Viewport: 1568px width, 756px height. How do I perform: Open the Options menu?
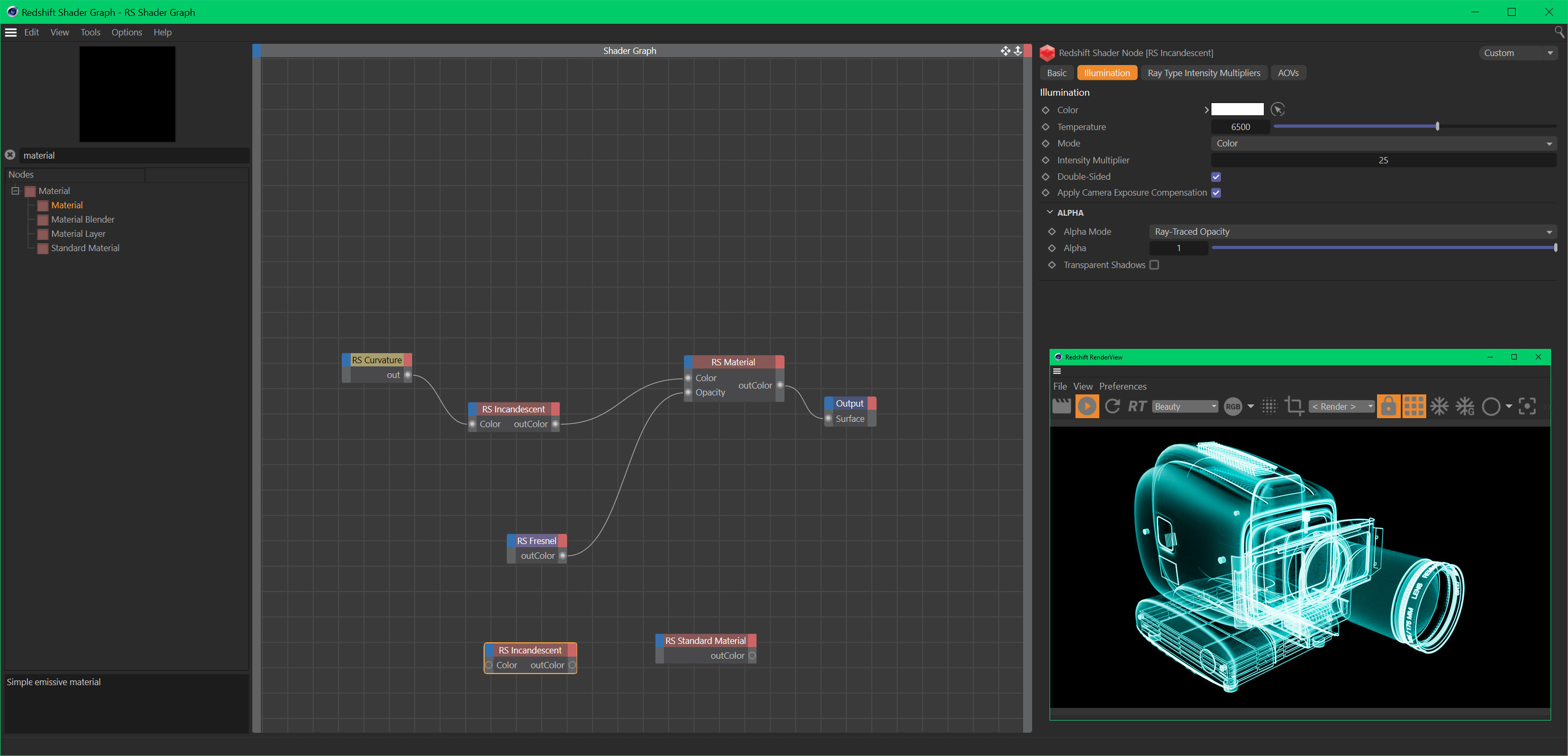[x=126, y=32]
